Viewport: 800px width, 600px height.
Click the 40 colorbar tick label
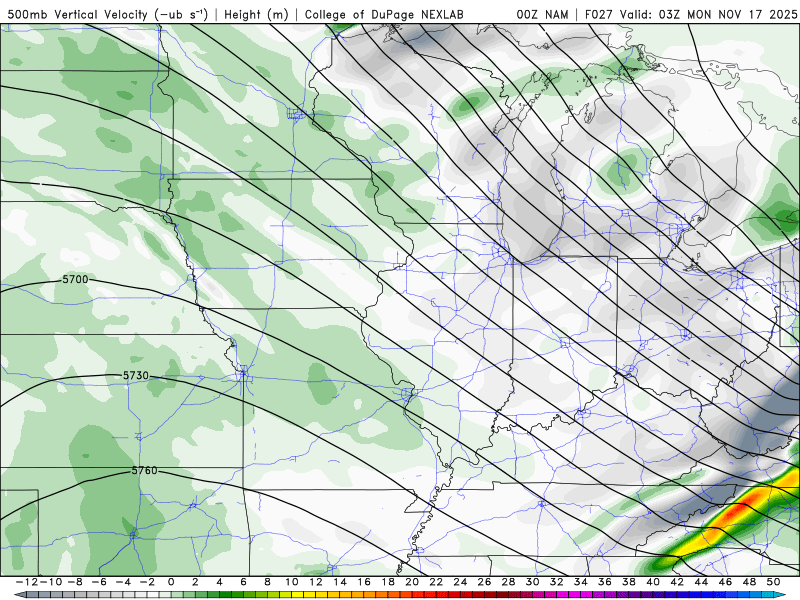[653, 582]
